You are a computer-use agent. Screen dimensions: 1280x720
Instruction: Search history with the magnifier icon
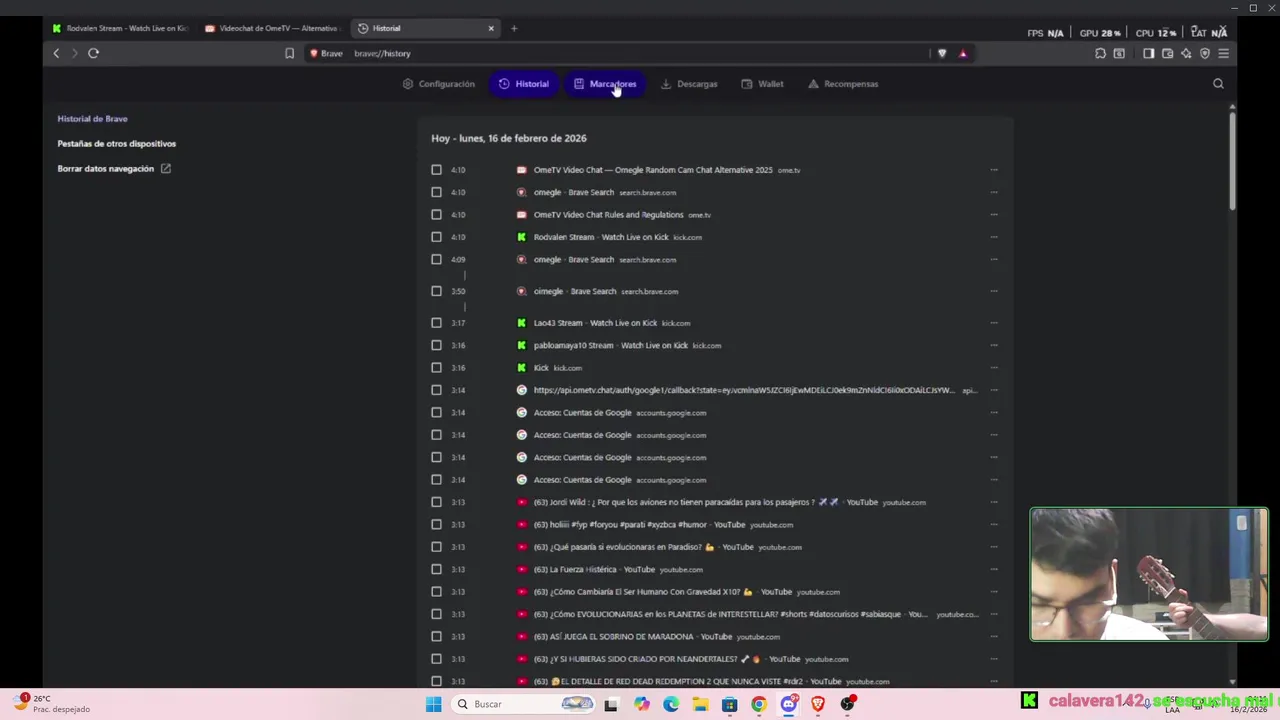(x=1218, y=84)
